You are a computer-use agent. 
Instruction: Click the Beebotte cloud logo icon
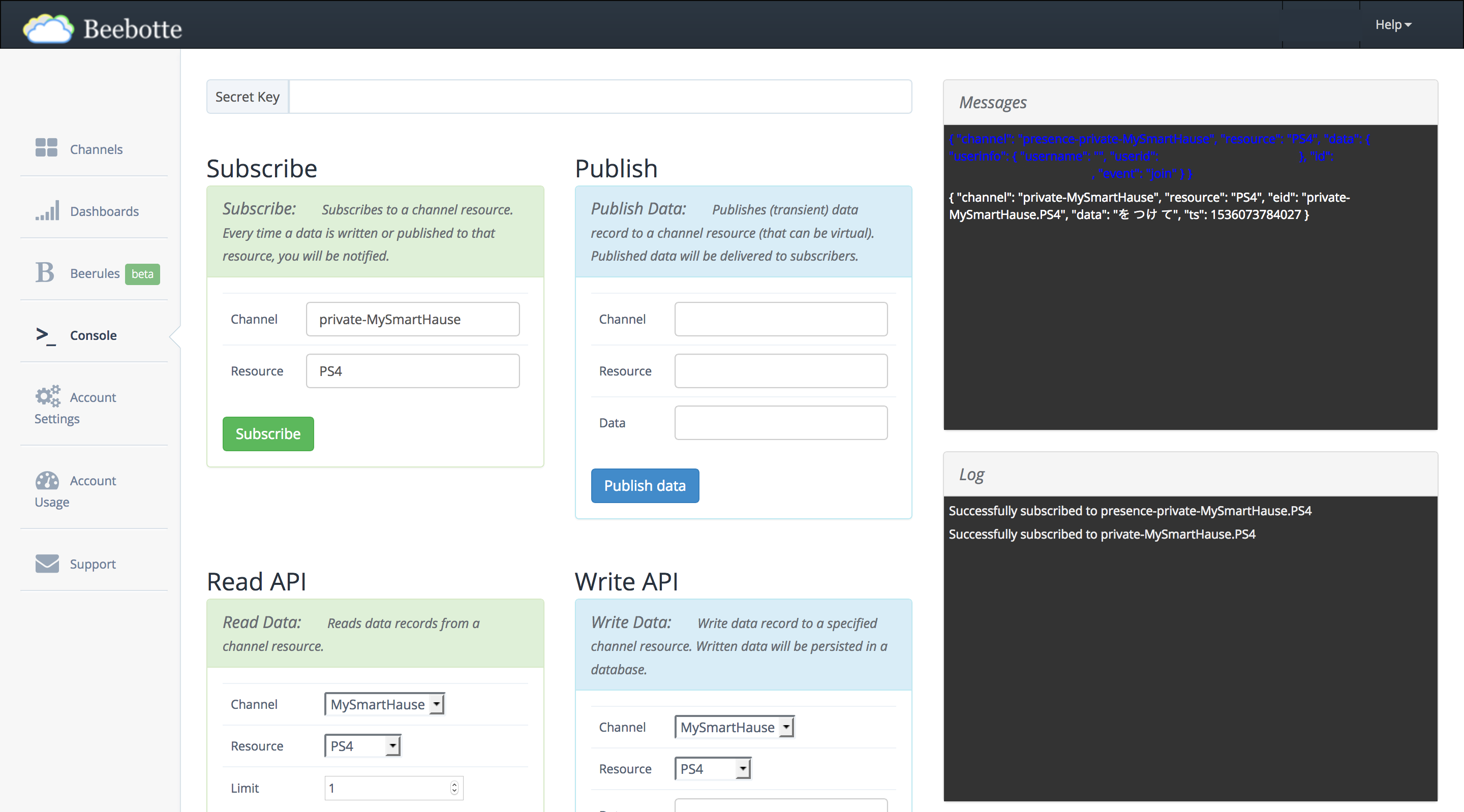point(48,28)
